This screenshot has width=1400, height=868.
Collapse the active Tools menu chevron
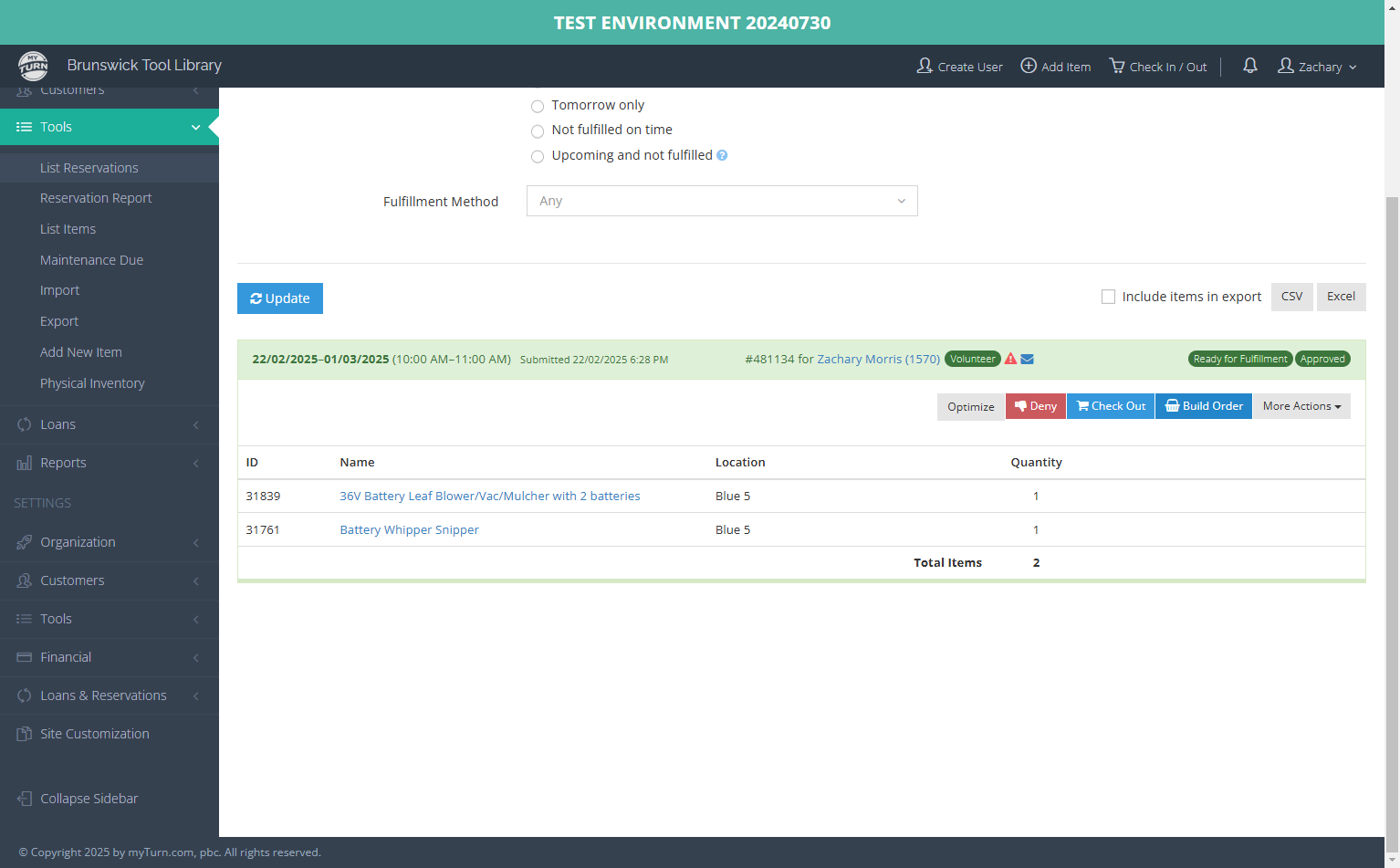pos(195,127)
